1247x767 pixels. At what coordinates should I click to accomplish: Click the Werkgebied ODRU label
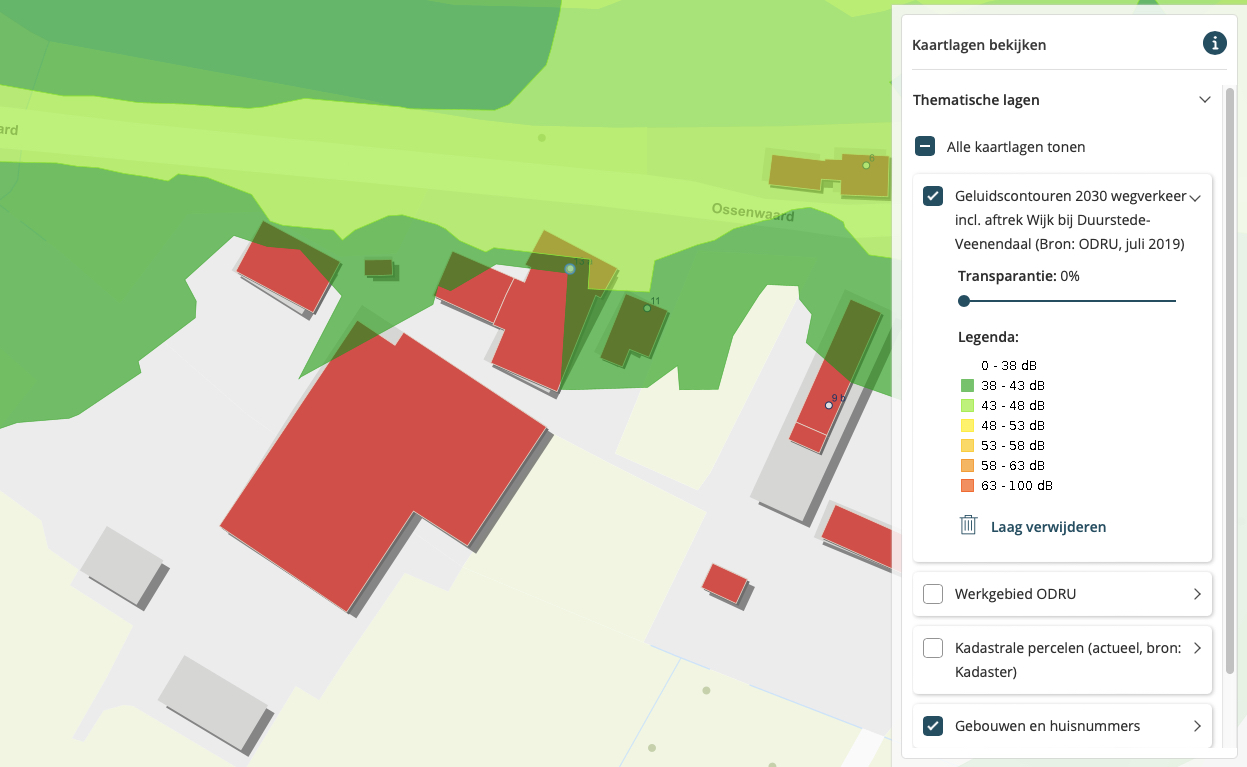tap(1015, 594)
